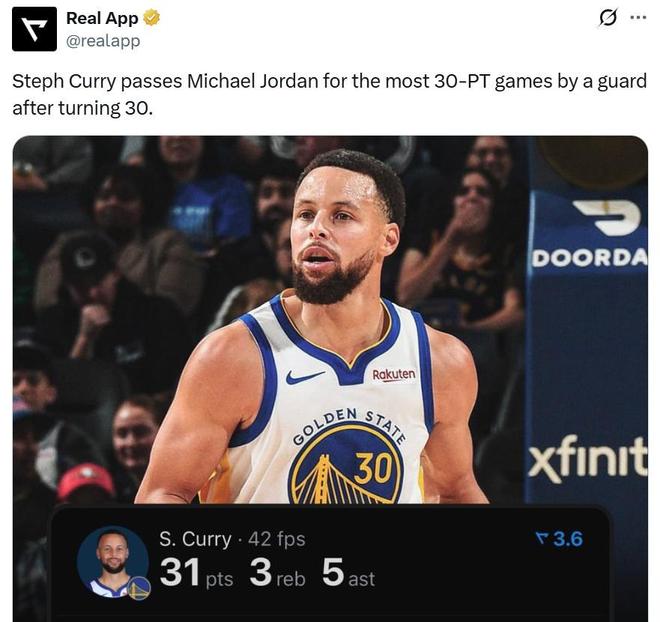This screenshot has height=622, width=660.
Task: Click the small Warriors logo badge on headshot
Action: point(139,588)
